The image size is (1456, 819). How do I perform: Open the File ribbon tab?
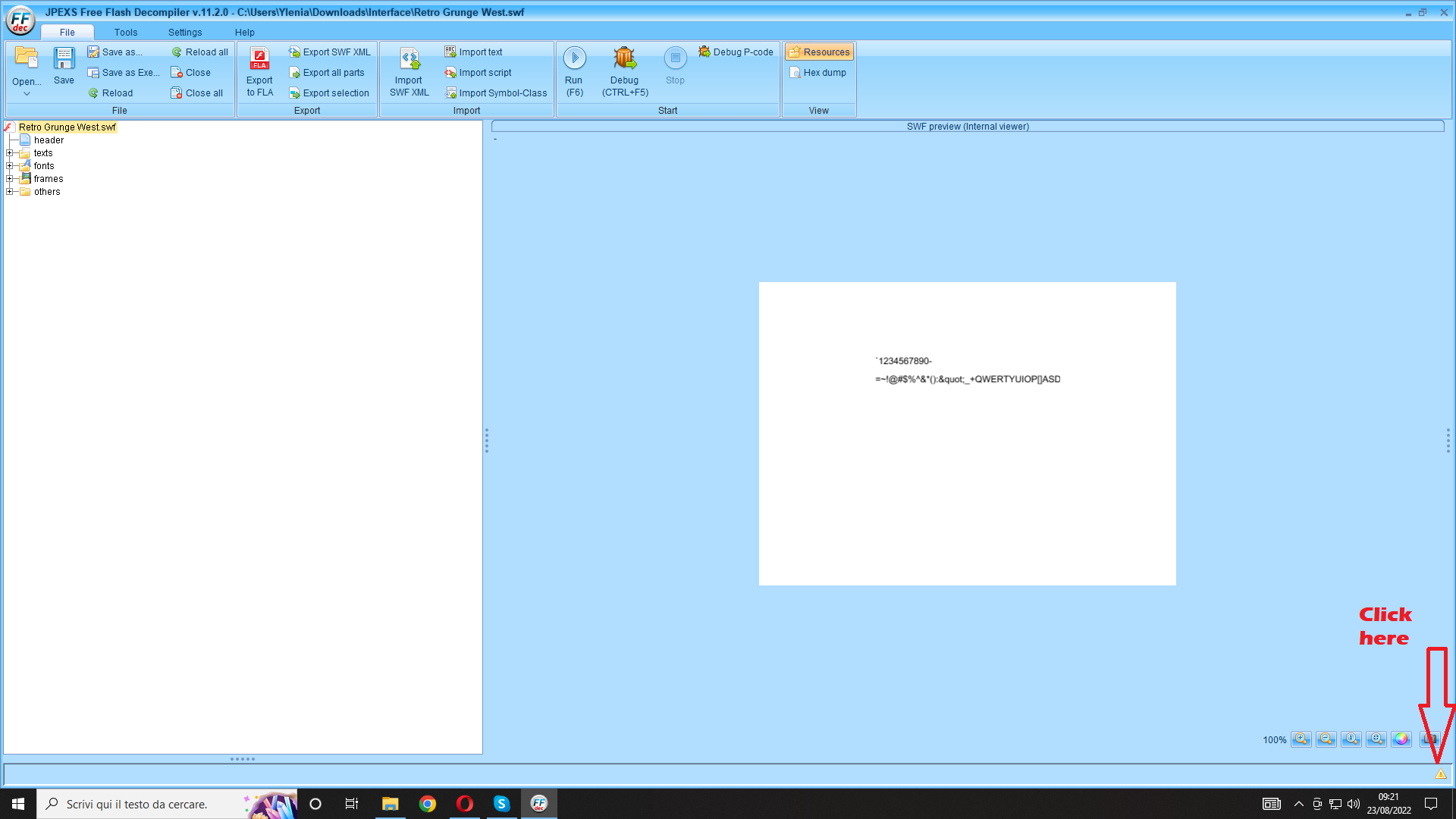(x=67, y=33)
